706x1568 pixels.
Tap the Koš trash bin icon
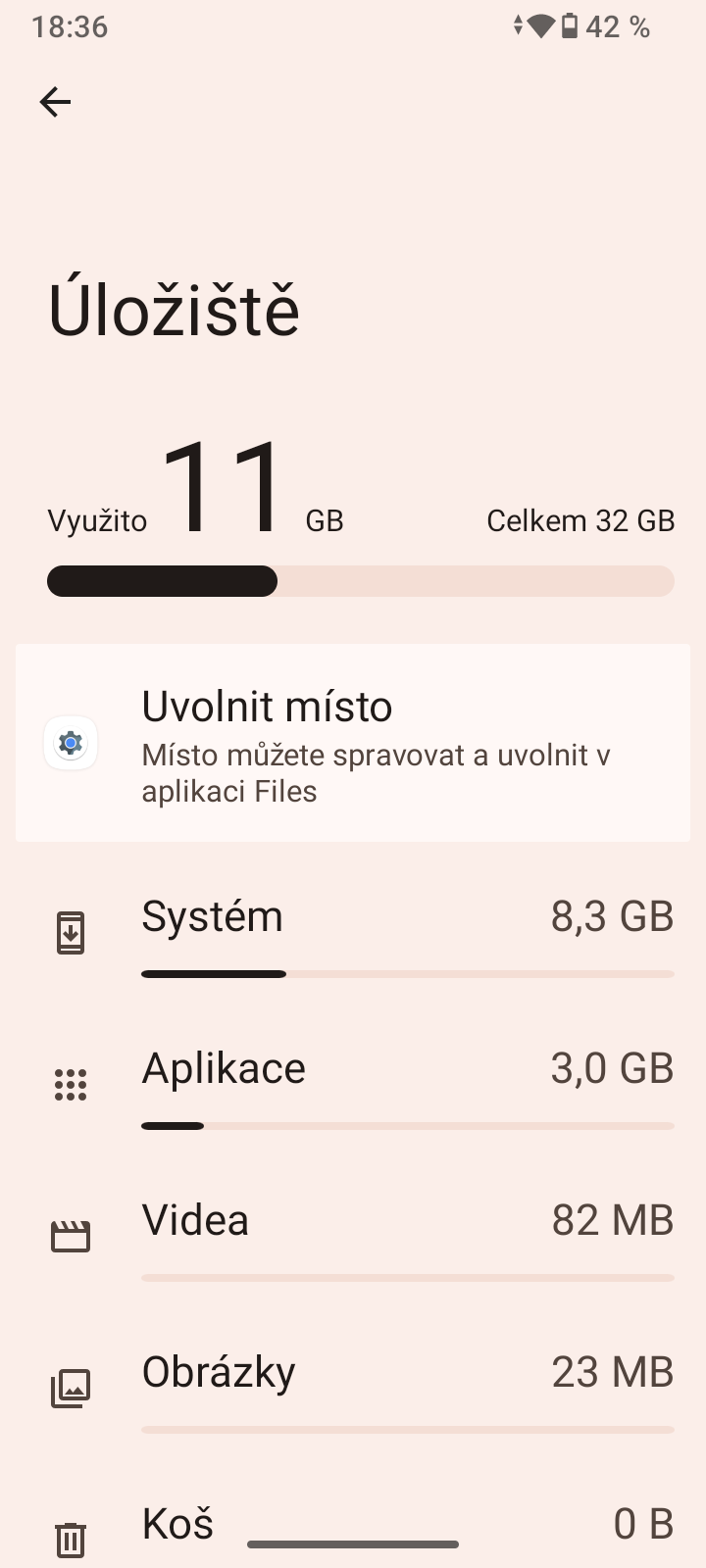71,1539
